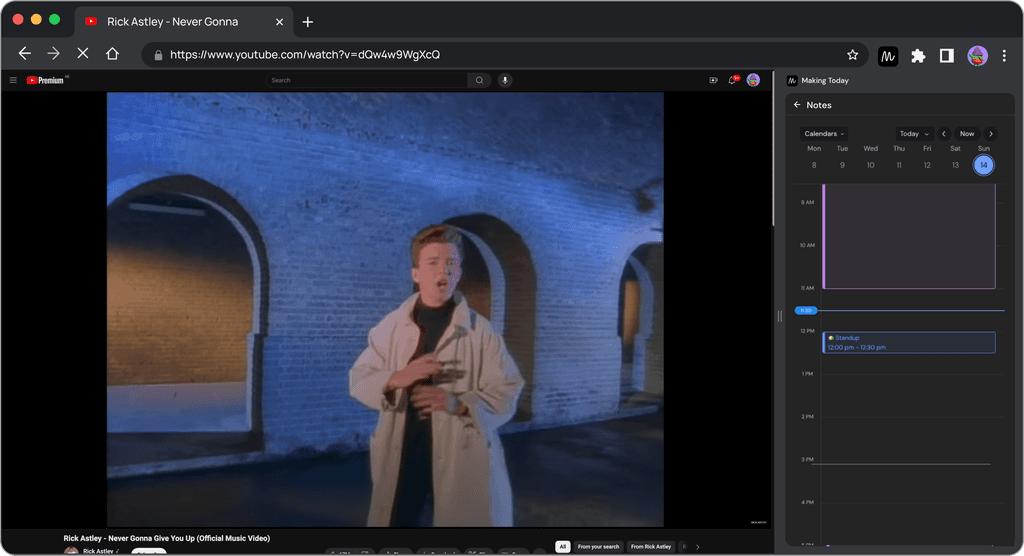
Task: Select the From Rick Astley chip
Action: coord(650,547)
